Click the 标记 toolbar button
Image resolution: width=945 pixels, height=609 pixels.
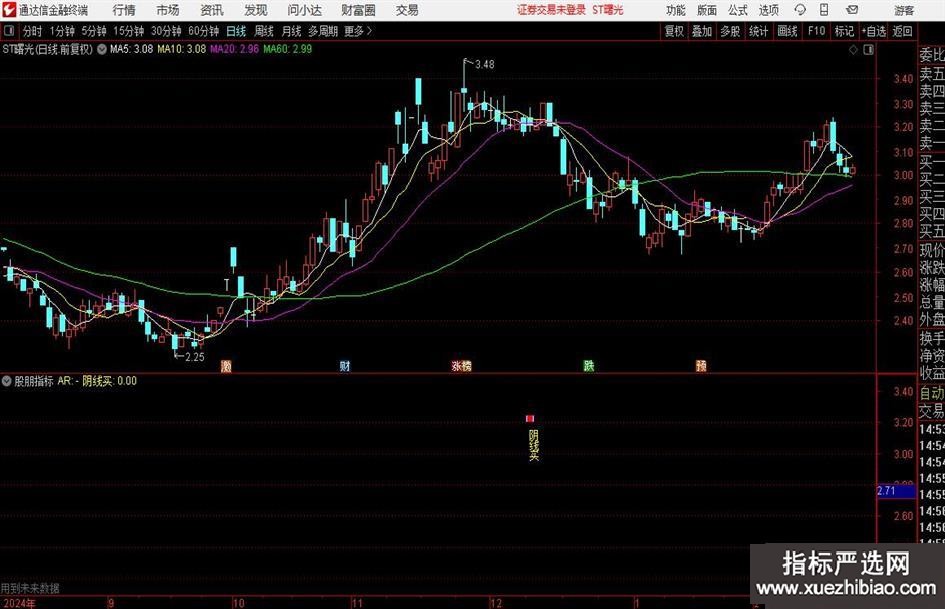pos(844,31)
